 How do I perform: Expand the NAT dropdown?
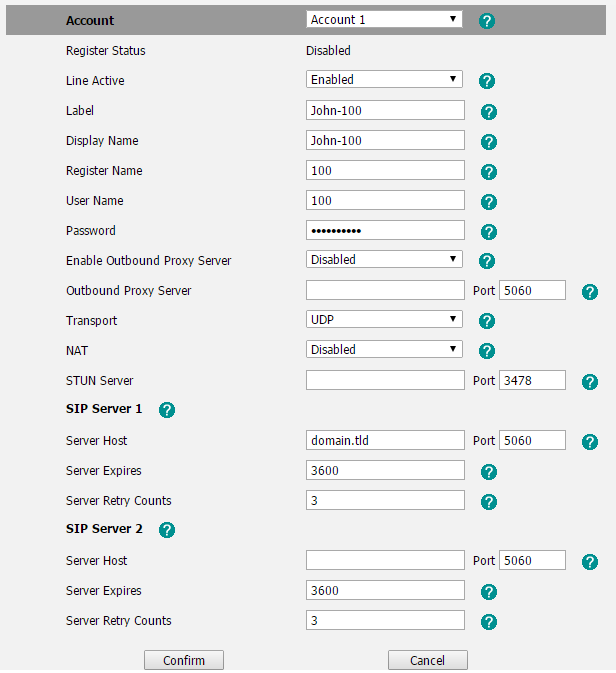[x=384, y=349]
